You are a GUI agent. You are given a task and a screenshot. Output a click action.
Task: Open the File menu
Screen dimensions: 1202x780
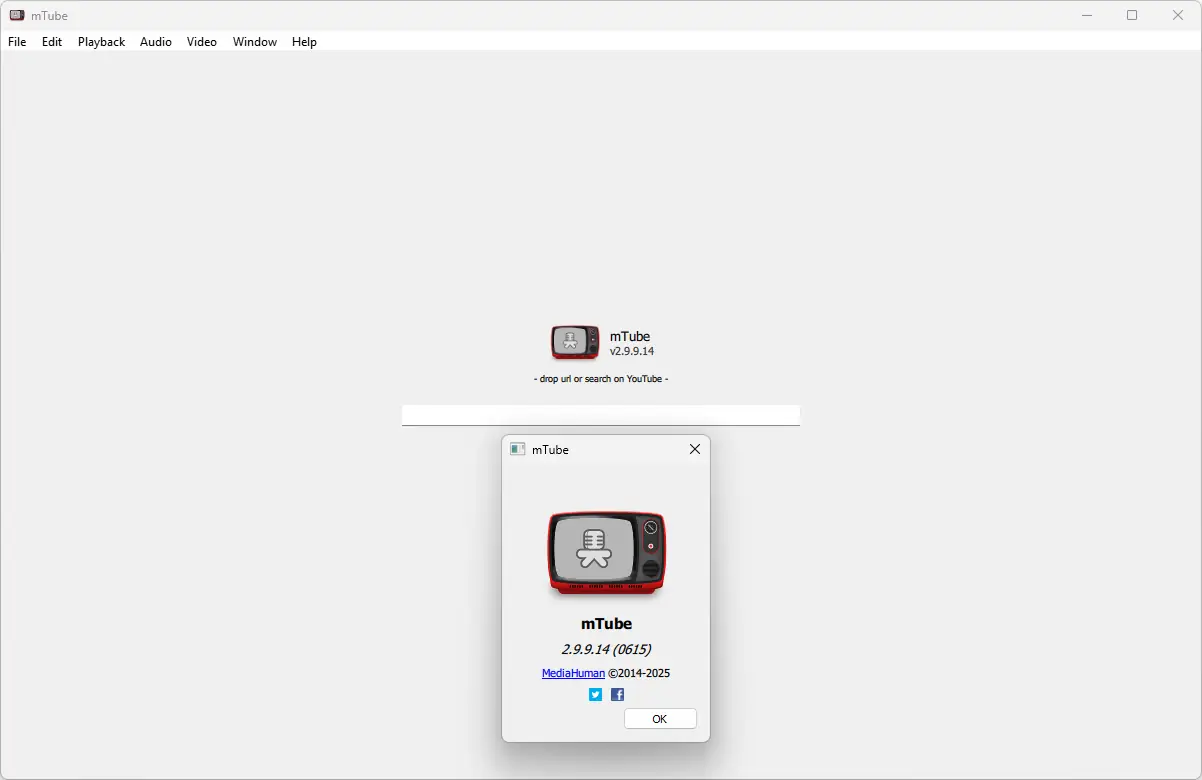coord(17,42)
